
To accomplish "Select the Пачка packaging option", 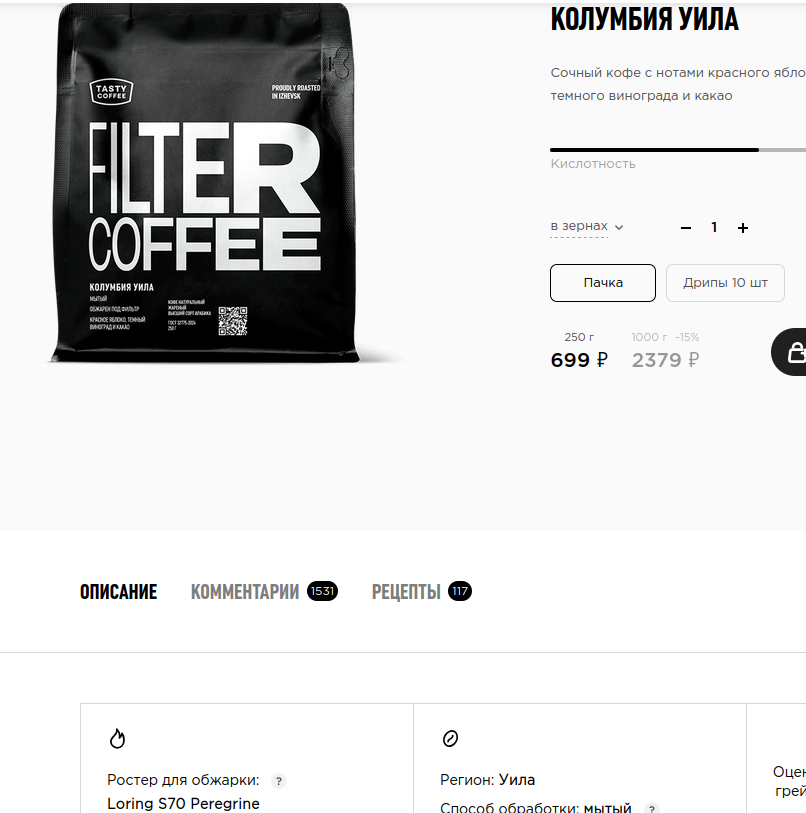I will pos(603,283).
